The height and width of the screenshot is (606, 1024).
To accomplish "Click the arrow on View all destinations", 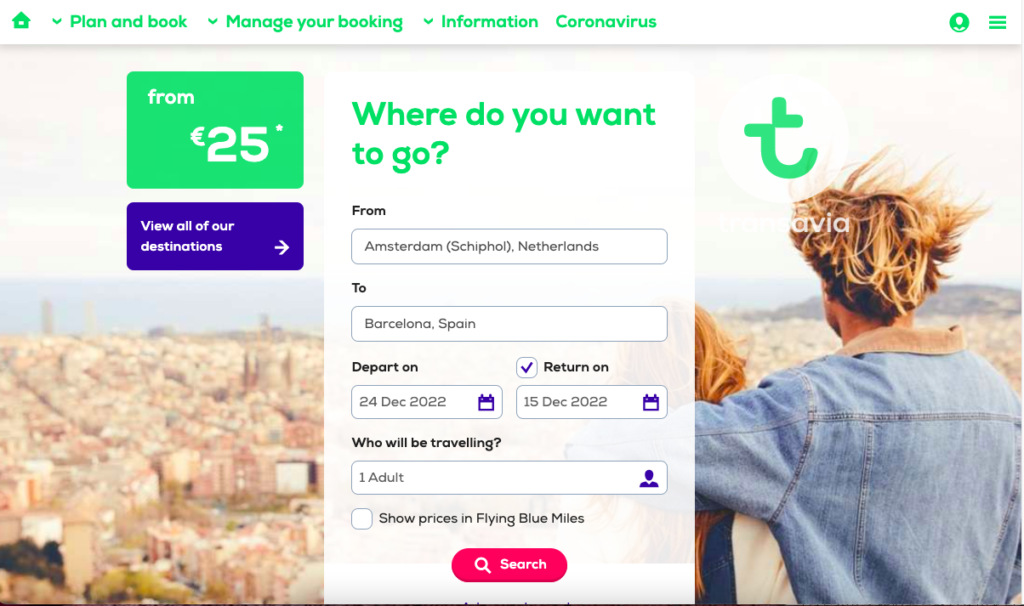I will (281, 247).
